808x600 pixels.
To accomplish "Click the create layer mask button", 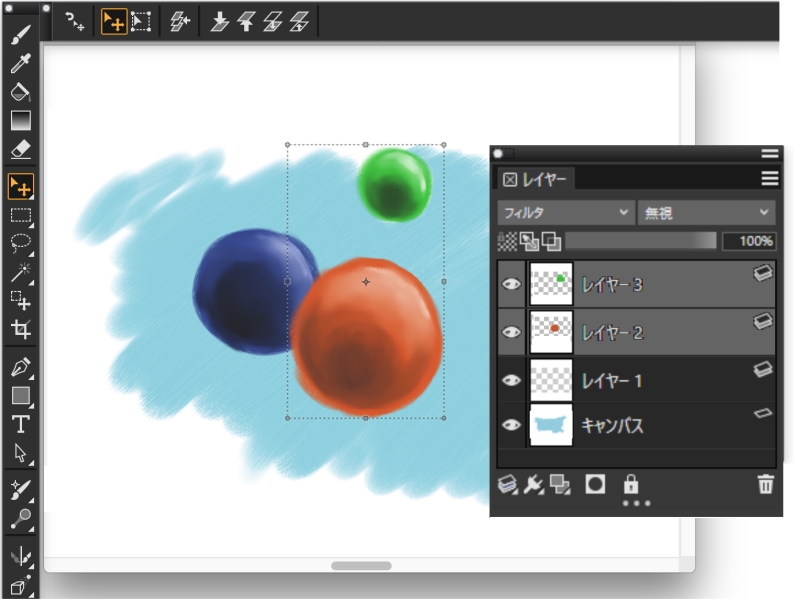I will point(596,485).
